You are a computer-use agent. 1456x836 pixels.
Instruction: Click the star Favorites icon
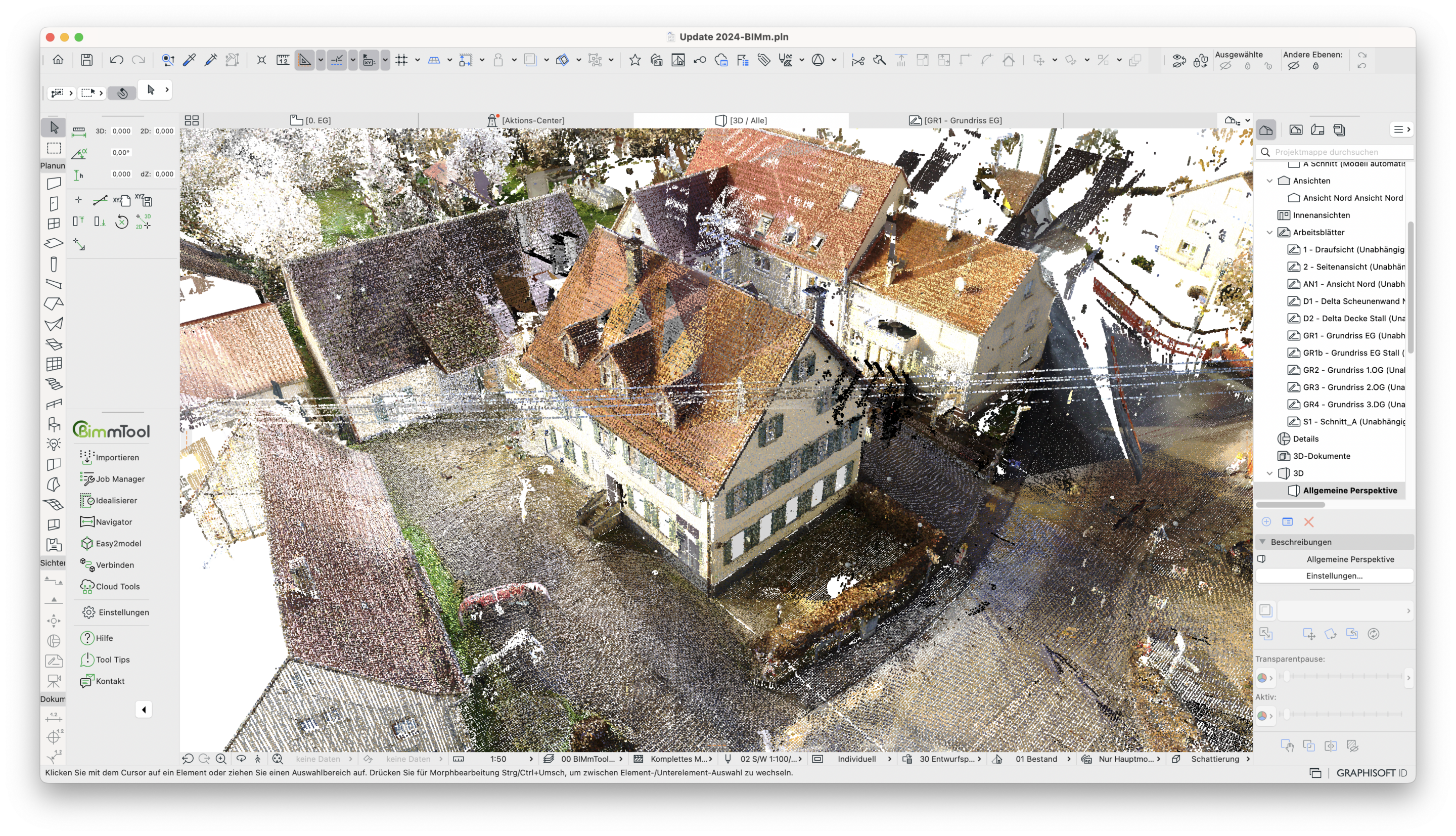[635, 60]
